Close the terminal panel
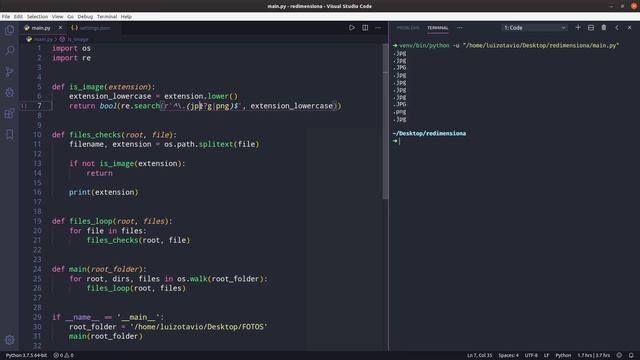 [x=629, y=28]
